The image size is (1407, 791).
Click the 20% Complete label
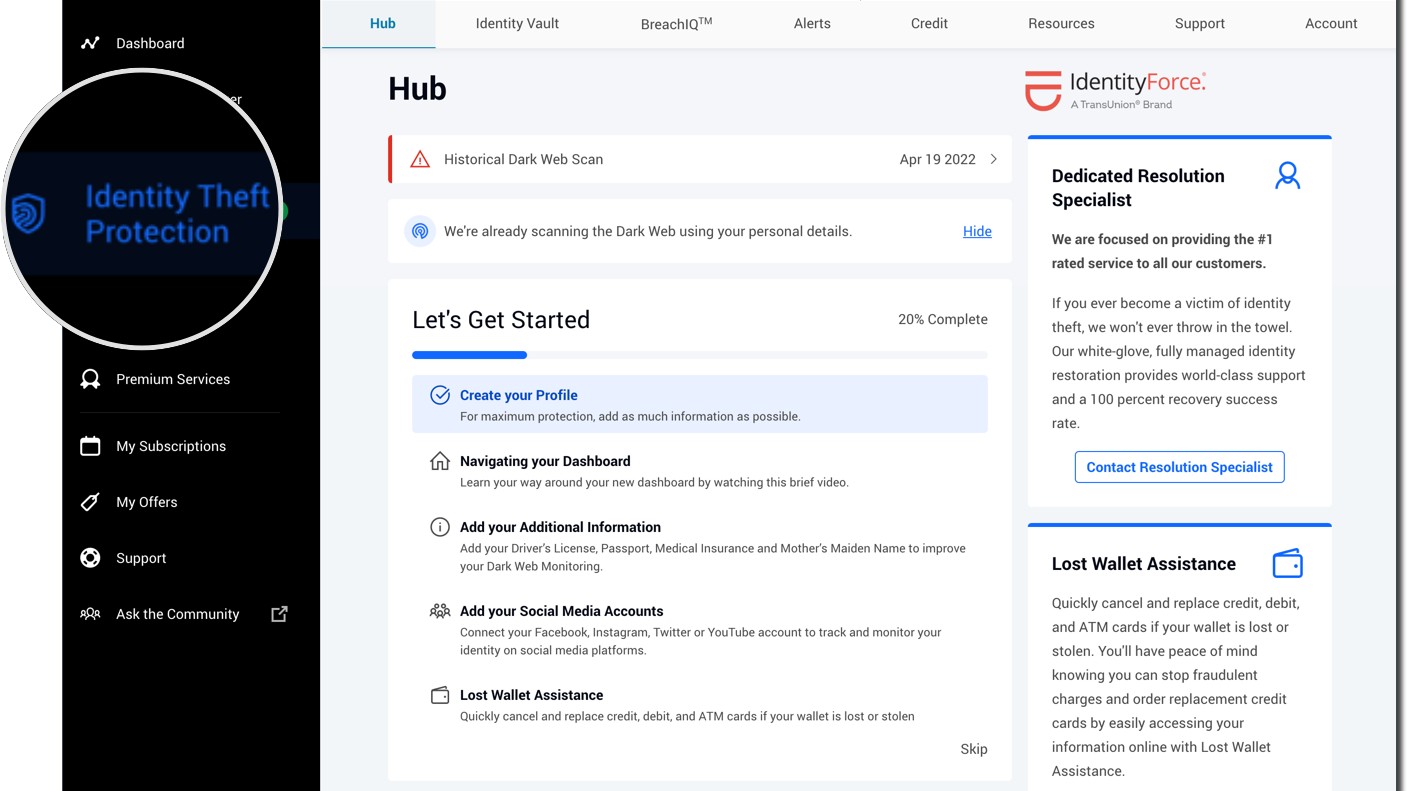942,319
